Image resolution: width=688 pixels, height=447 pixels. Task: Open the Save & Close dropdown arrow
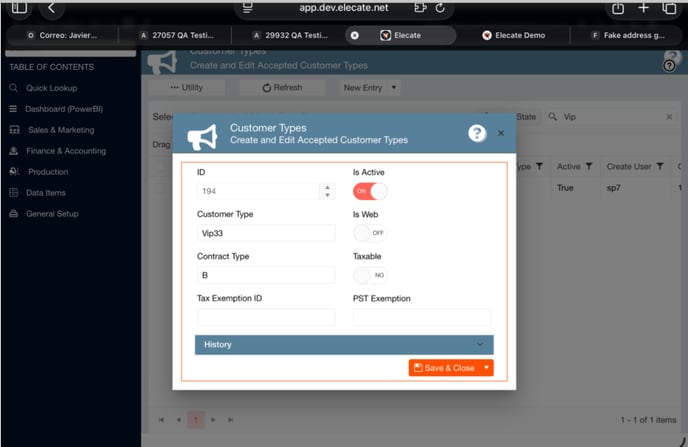487,368
